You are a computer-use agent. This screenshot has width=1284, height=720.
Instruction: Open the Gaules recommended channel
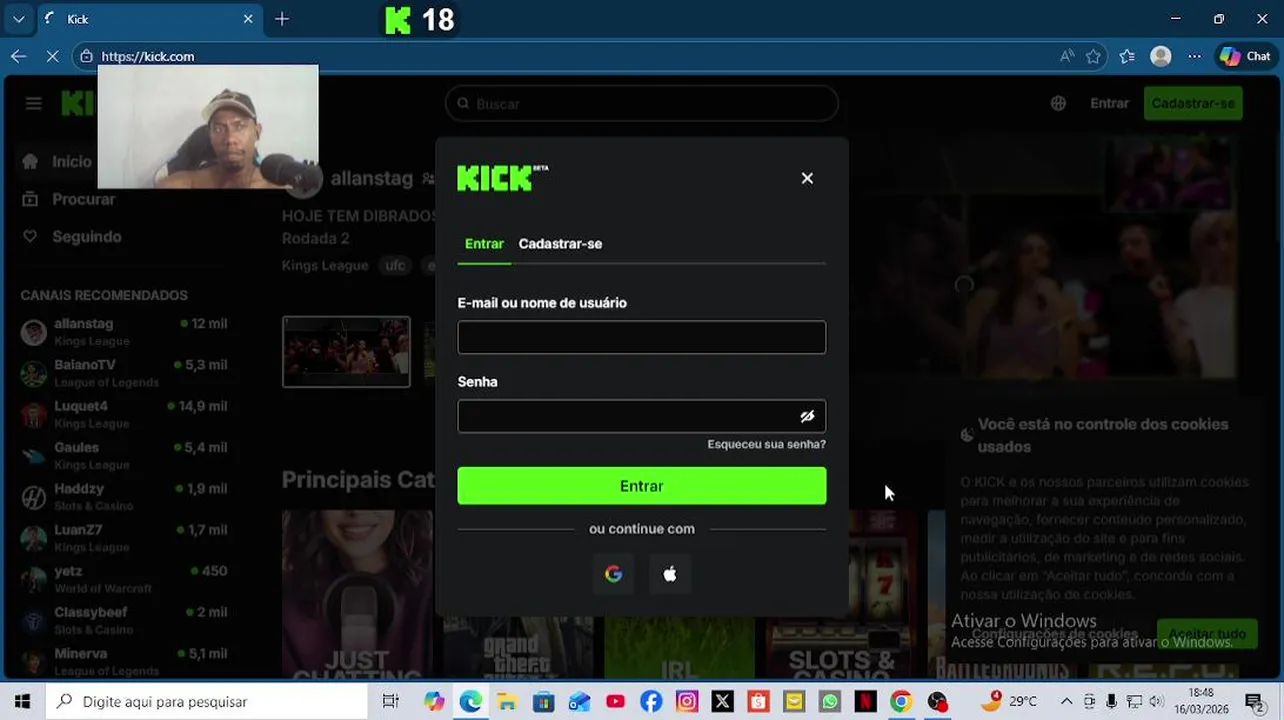124,455
